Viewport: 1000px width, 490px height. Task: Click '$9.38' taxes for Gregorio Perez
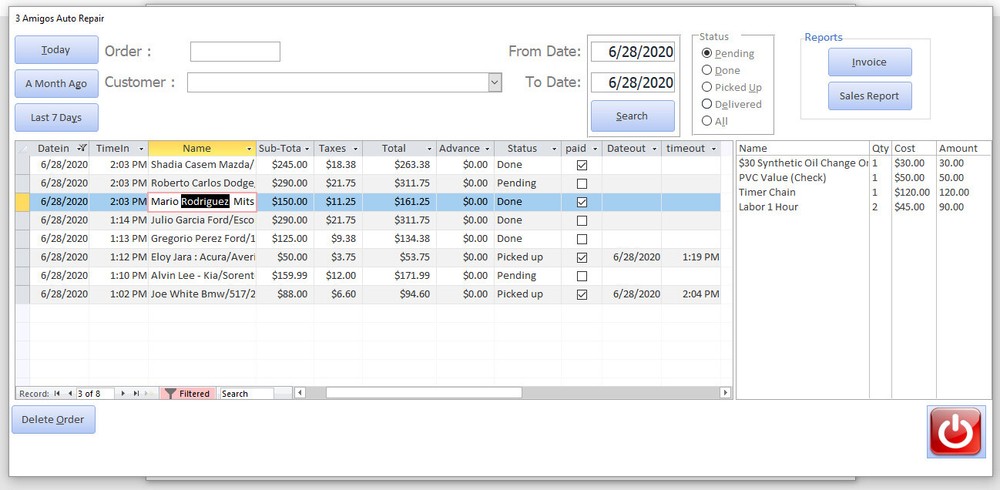coord(338,239)
